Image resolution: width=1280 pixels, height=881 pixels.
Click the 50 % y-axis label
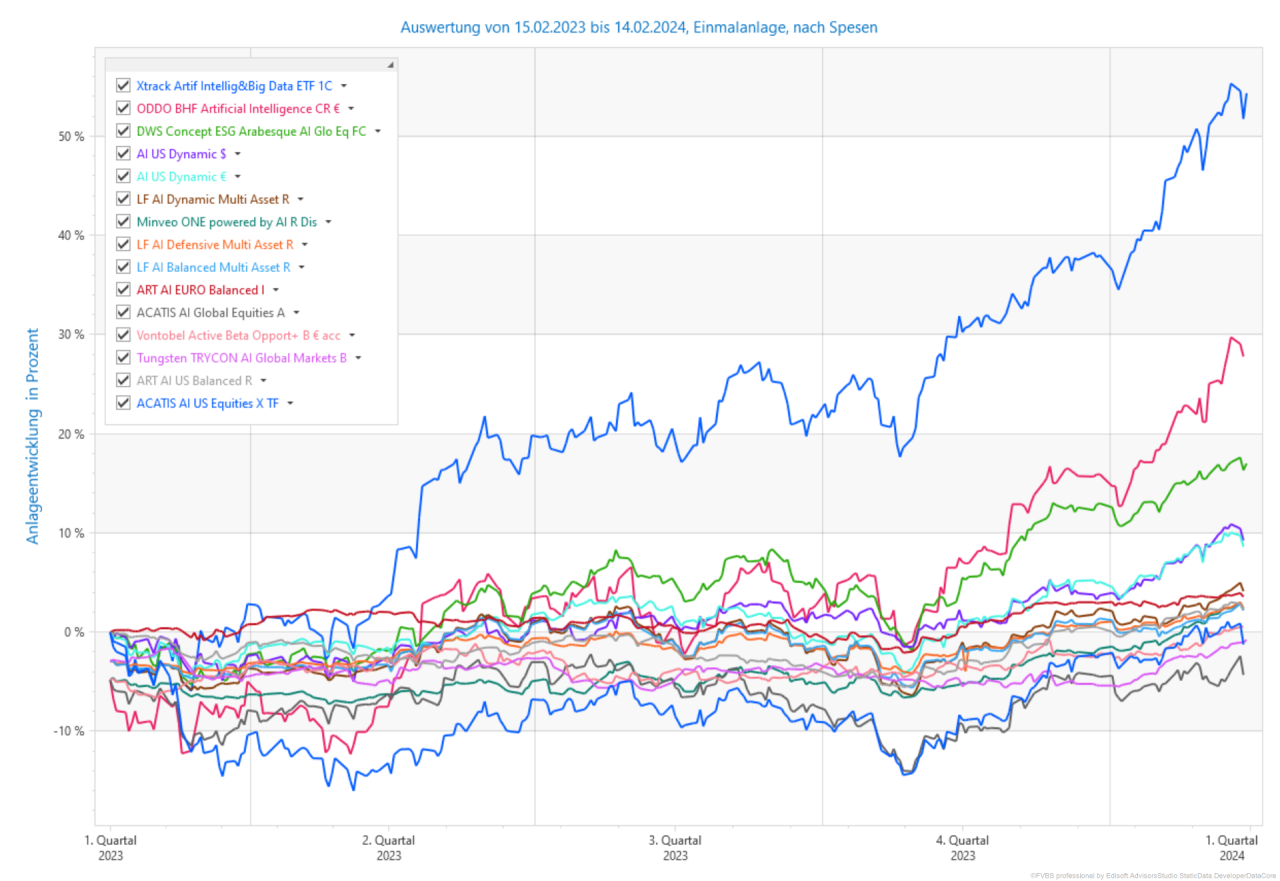coord(70,136)
